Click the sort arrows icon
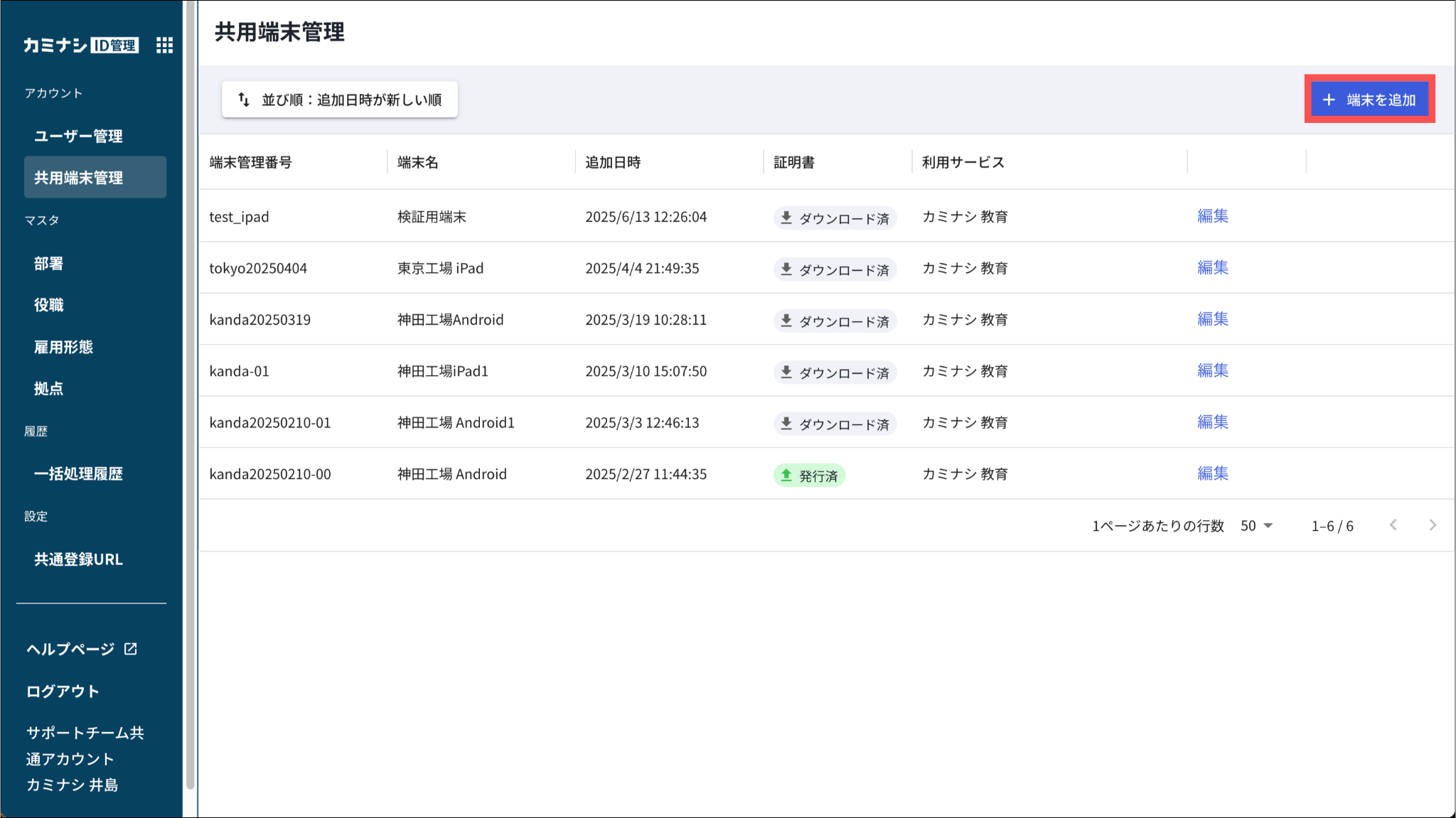1456x818 pixels. 244,99
